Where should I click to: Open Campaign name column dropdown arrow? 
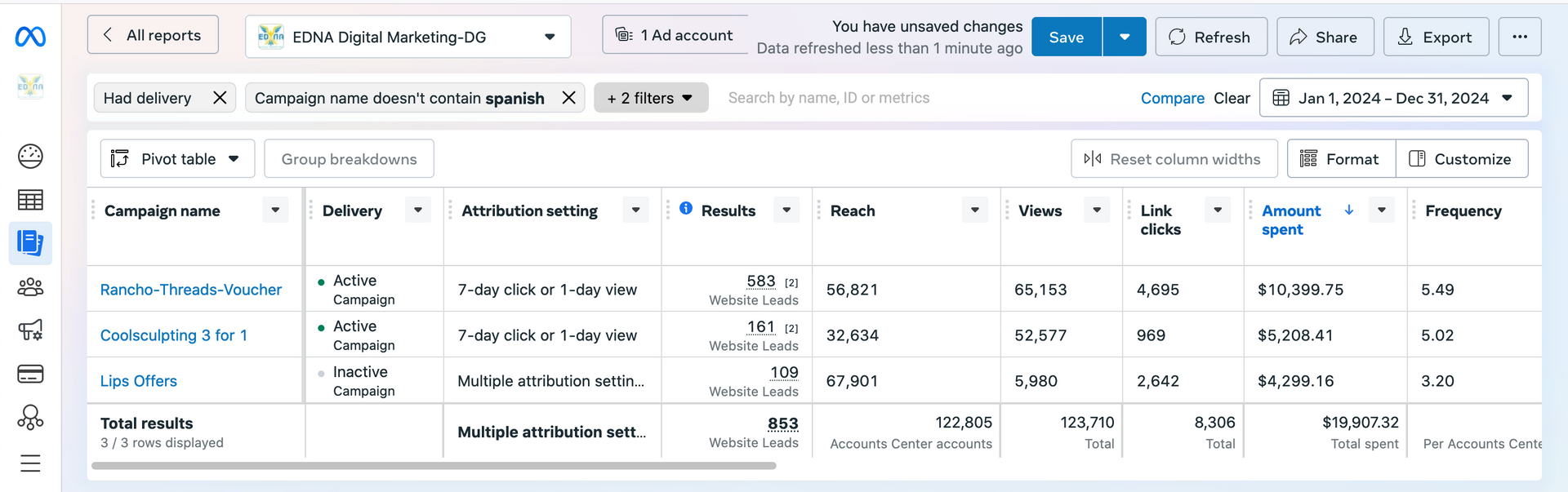pyautogui.click(x=275, y=210)
